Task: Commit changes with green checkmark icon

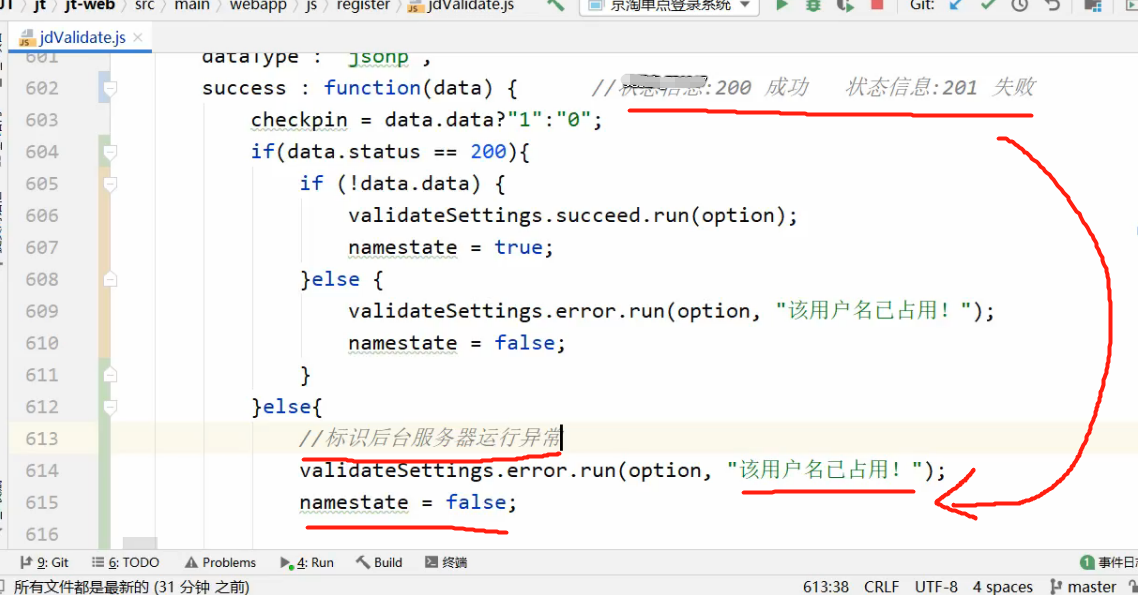Action: [x=988, y=5]
